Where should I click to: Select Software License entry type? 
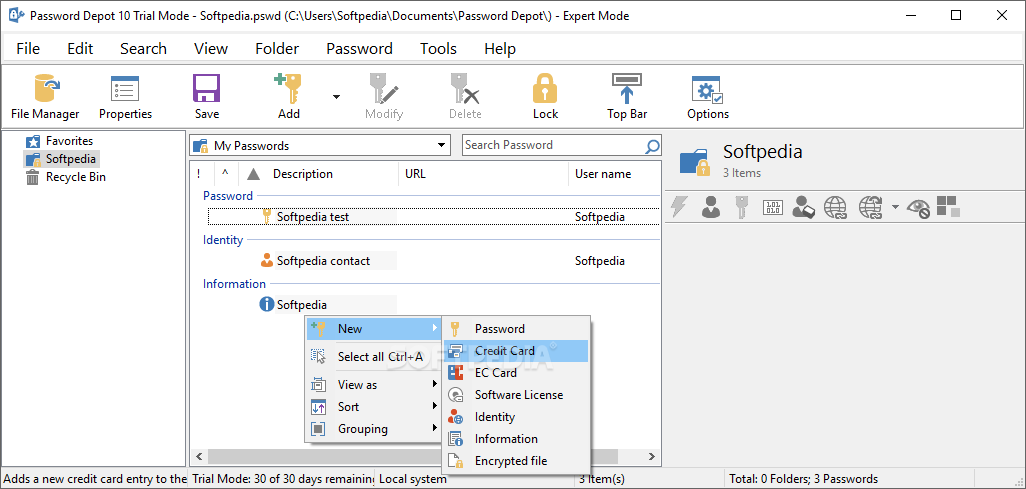(x=518, y=395)
